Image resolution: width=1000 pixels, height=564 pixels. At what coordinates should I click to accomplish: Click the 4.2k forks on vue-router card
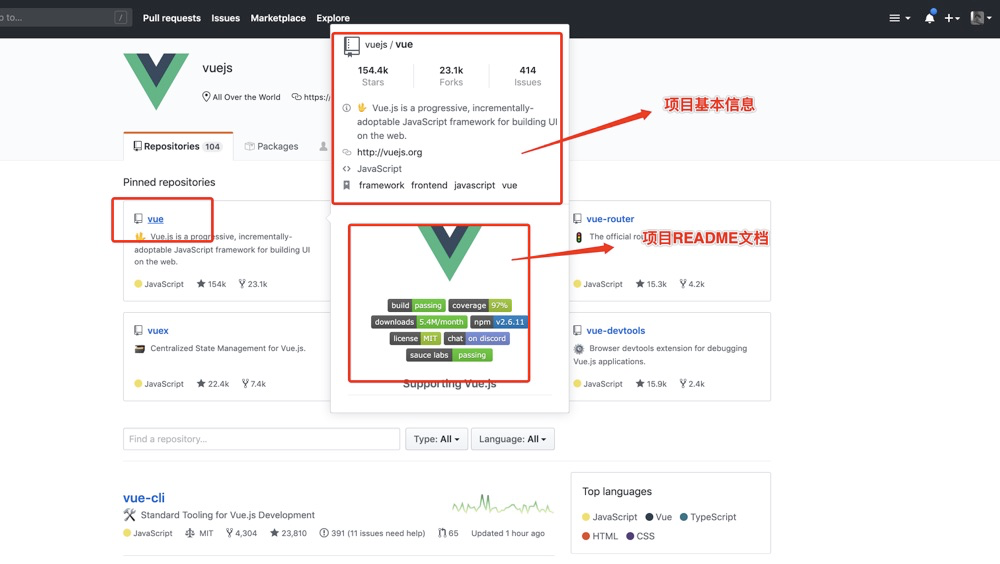click(692, 284)
